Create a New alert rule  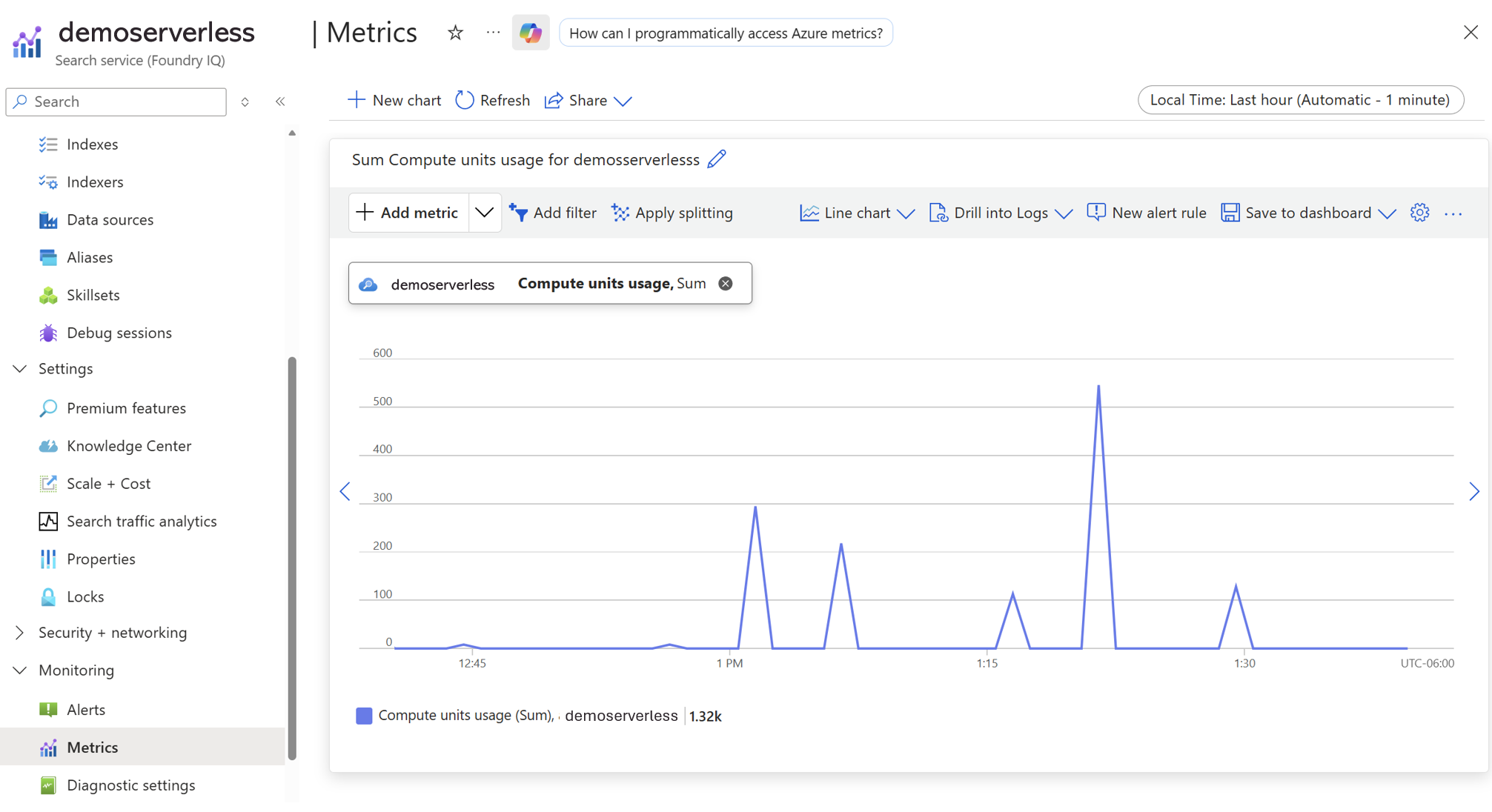1147,213
